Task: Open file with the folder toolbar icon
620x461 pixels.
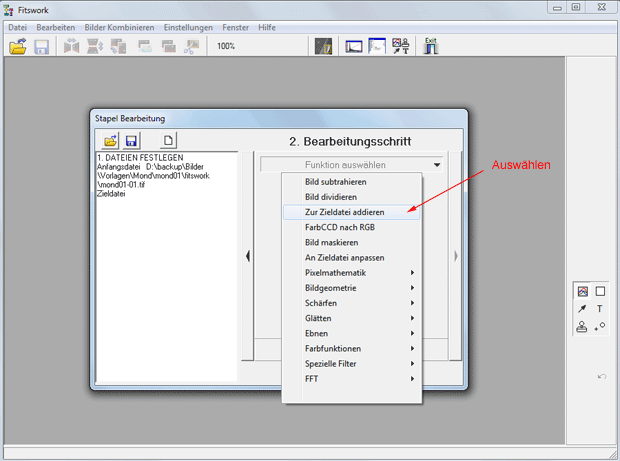Action: (x=18, y=47)
